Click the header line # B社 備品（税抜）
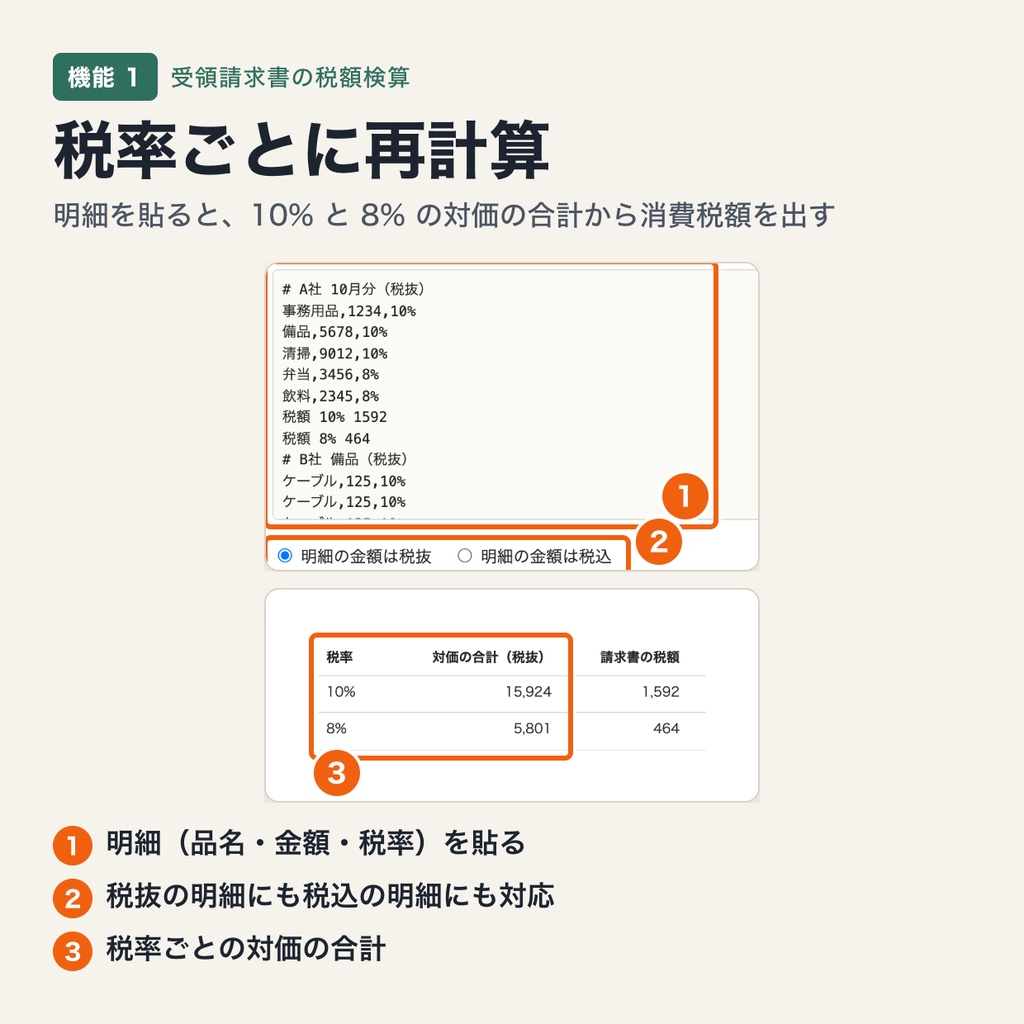 [345, 459]
